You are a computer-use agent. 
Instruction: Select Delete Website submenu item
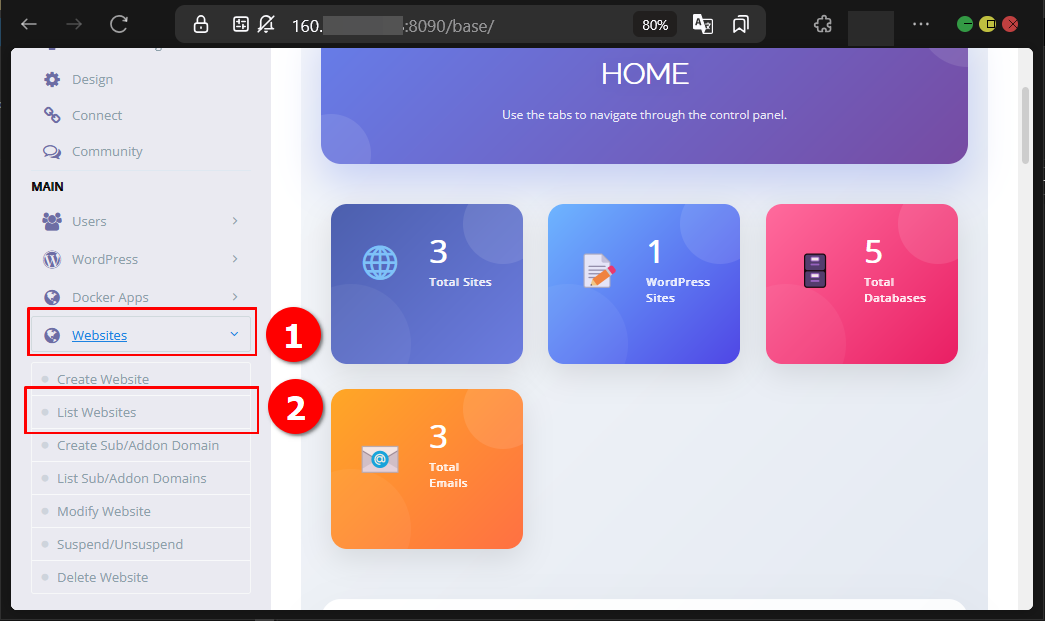[x=141, y=577]
